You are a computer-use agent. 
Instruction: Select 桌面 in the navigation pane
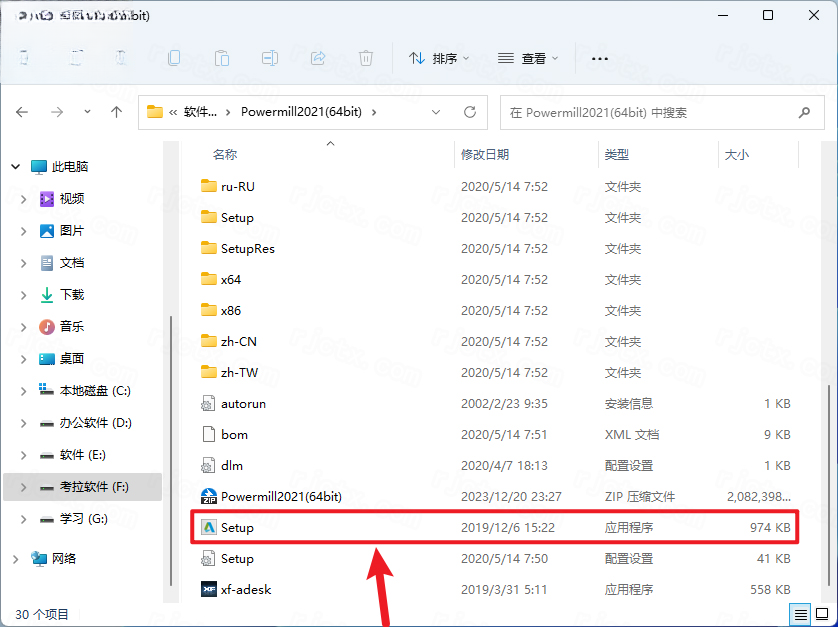[72, 359]
